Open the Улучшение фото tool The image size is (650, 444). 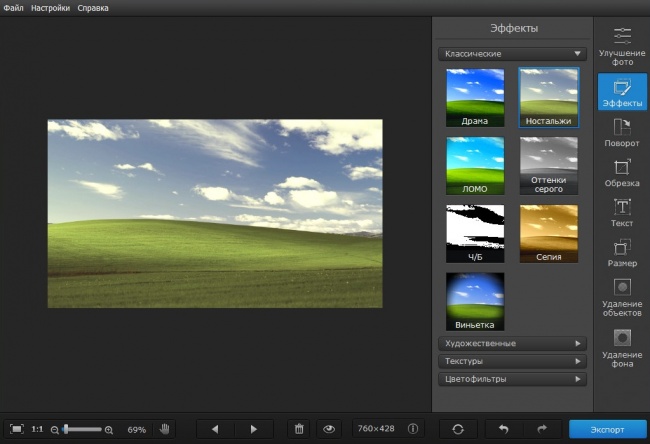(x=622, y=46)
